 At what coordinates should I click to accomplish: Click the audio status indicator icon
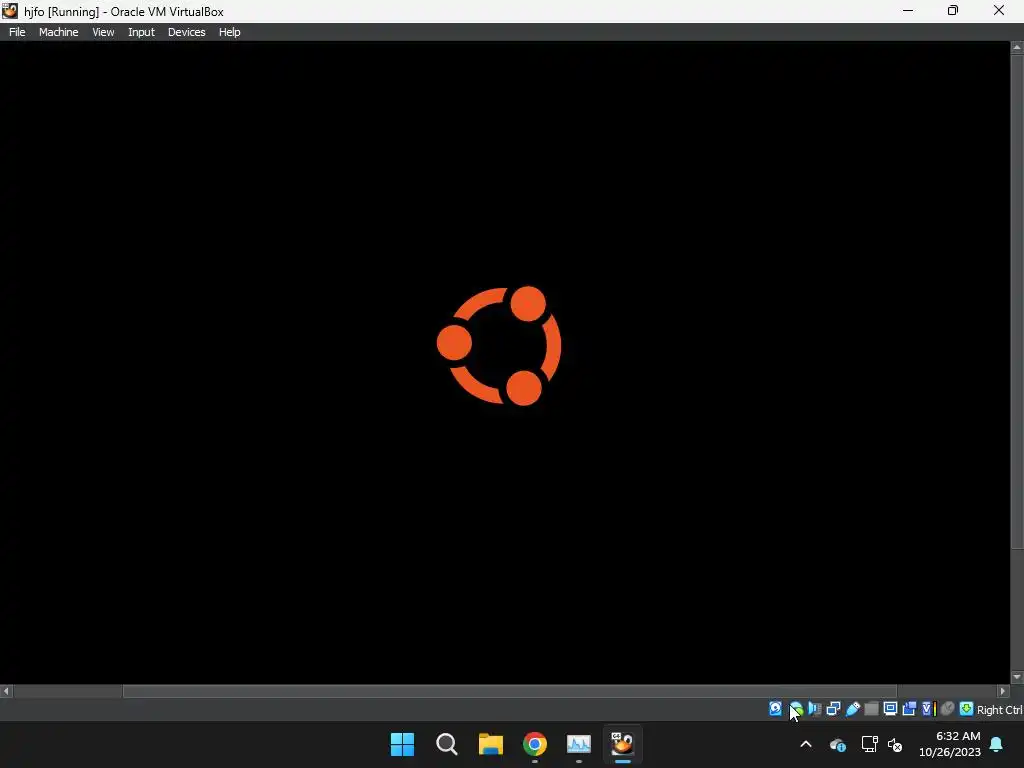coord(814,709)
